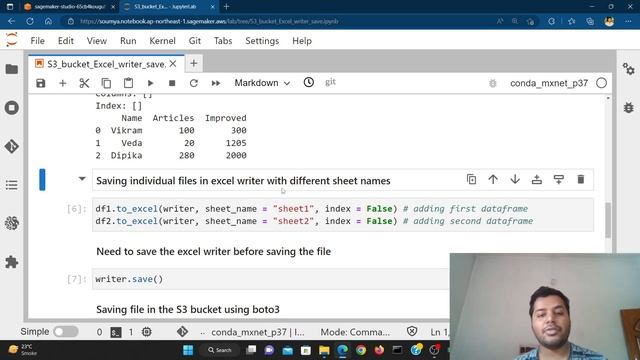The width and height of the screenshot is (640, 360).
Task: Move the selected cell up
Action: (493, 179)
